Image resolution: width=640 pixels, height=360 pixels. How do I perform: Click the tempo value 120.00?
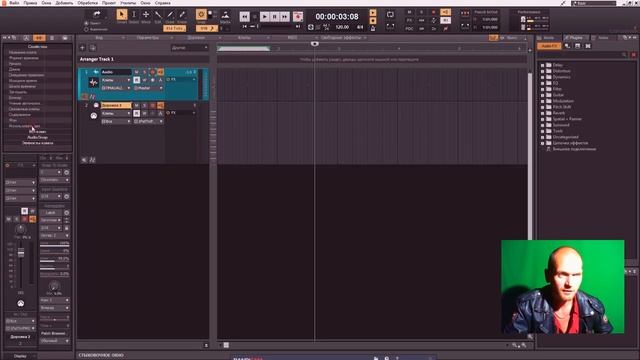[x=342, y=27]
